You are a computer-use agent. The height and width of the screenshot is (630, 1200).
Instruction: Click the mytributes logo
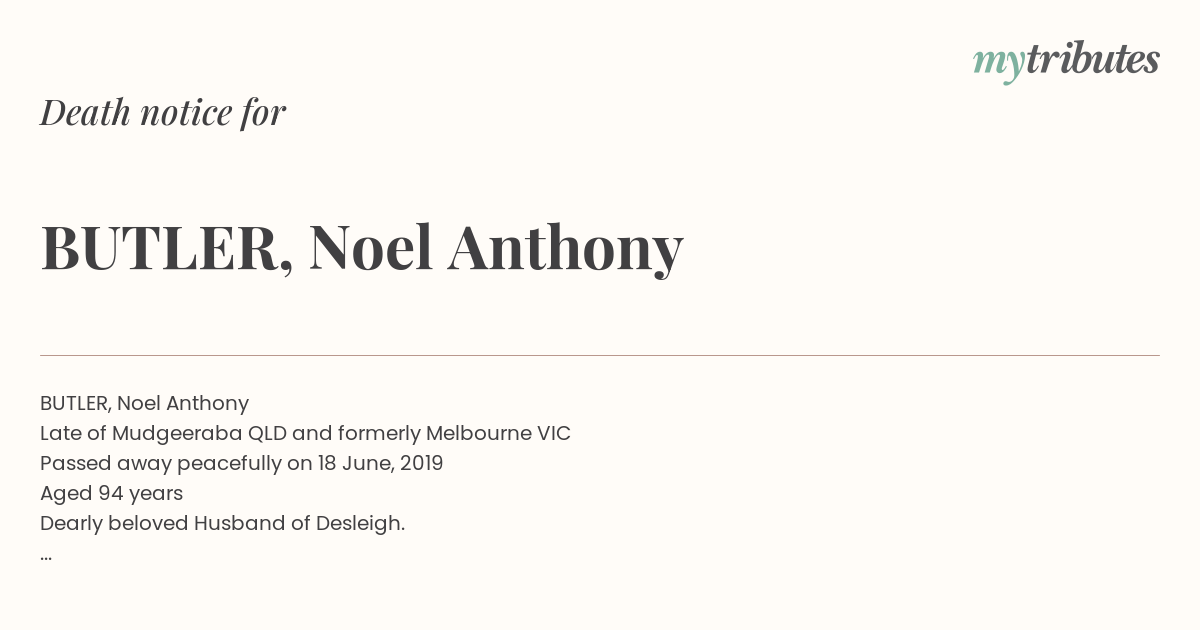pos(1066,62)
